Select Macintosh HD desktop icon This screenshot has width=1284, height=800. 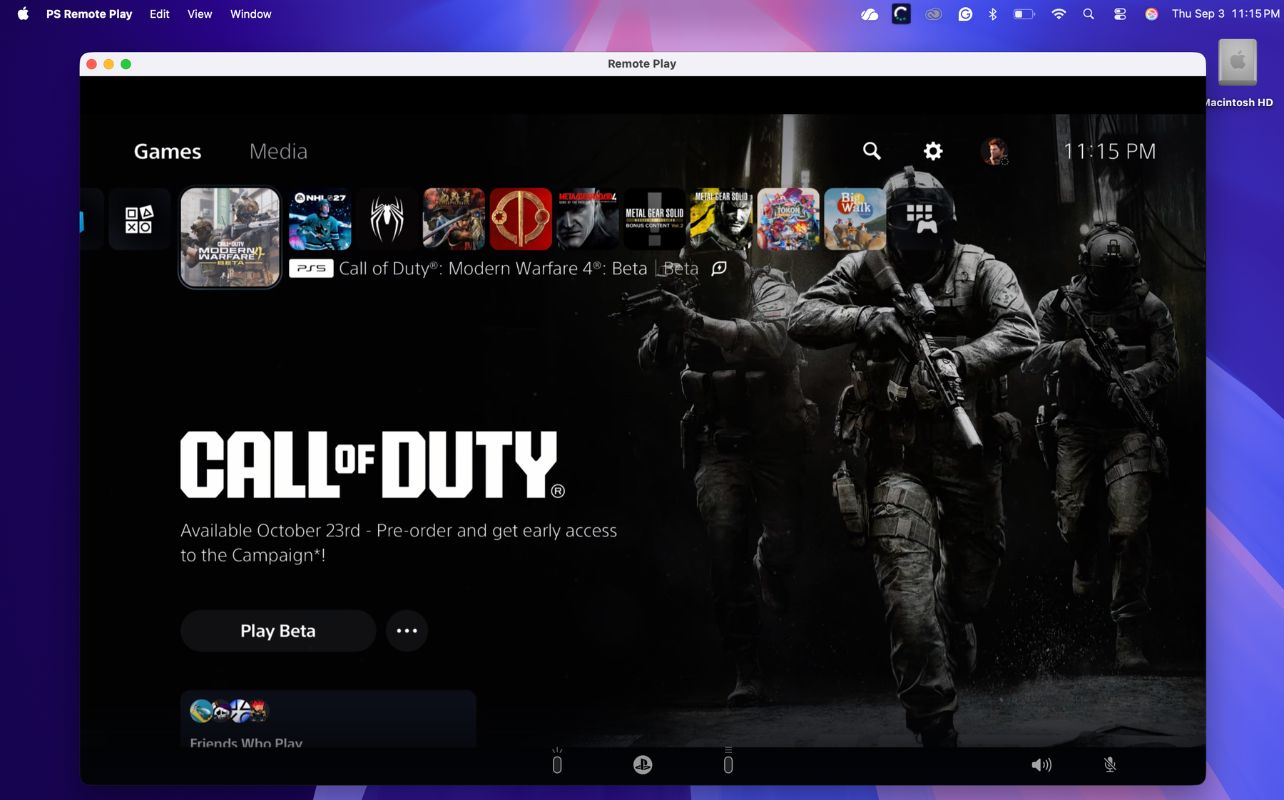pyautogui.click(x=1237, y=73)
